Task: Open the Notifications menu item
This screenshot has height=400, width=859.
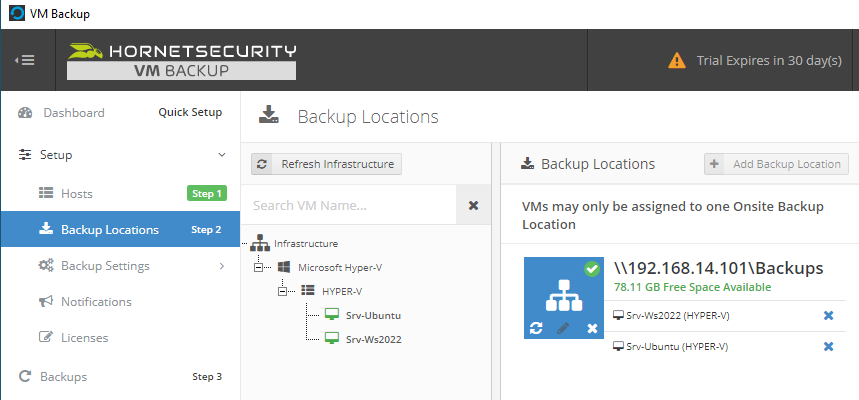Action: 96,302
